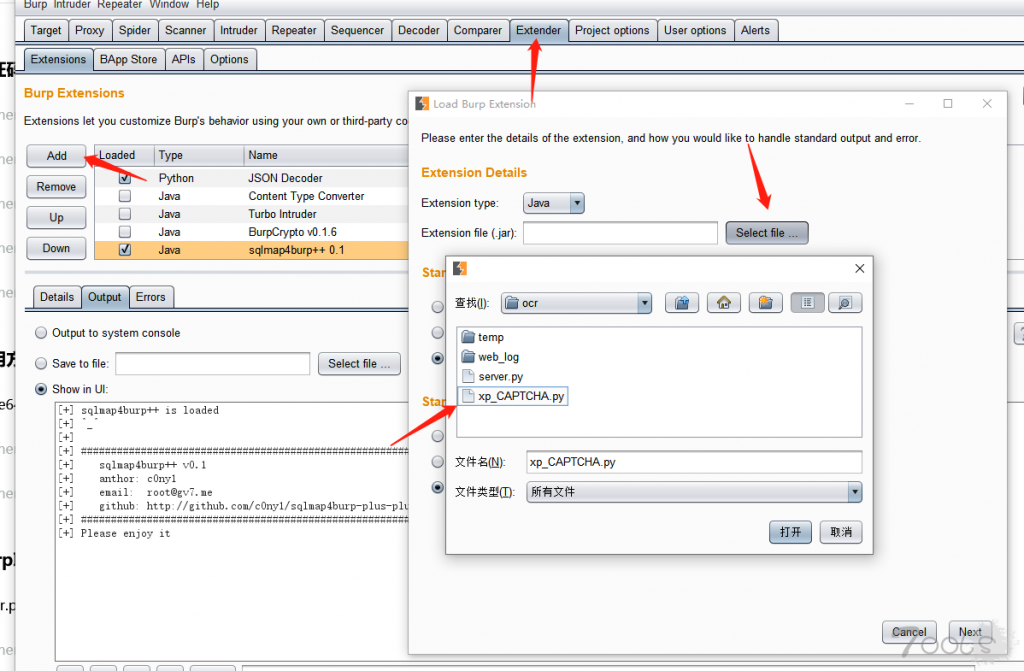This screenshot has width=1024, height=671.
Task: Select the Turbo Intruder row name
Action: 282,214
